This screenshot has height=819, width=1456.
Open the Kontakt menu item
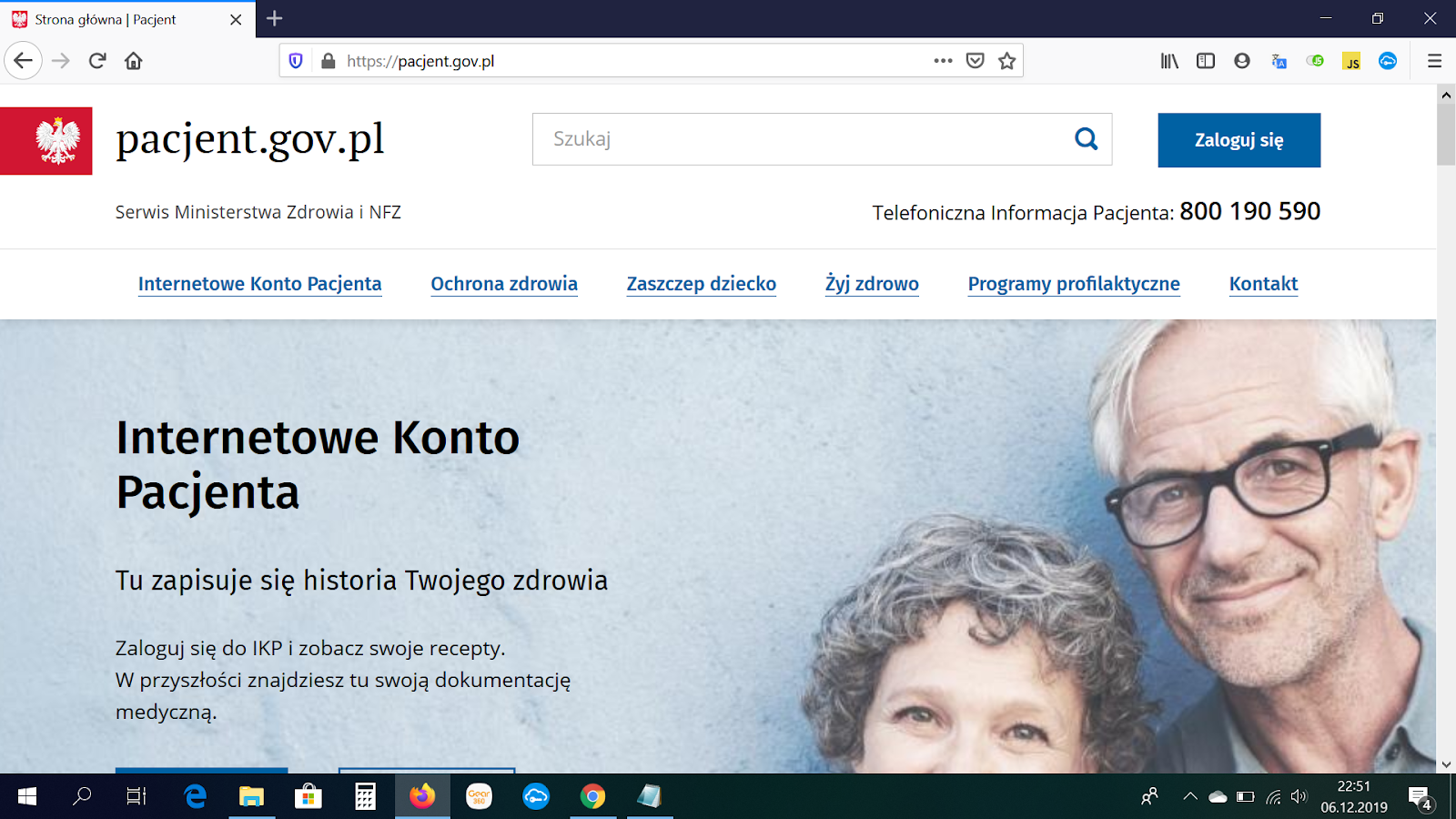(1263, 283)
